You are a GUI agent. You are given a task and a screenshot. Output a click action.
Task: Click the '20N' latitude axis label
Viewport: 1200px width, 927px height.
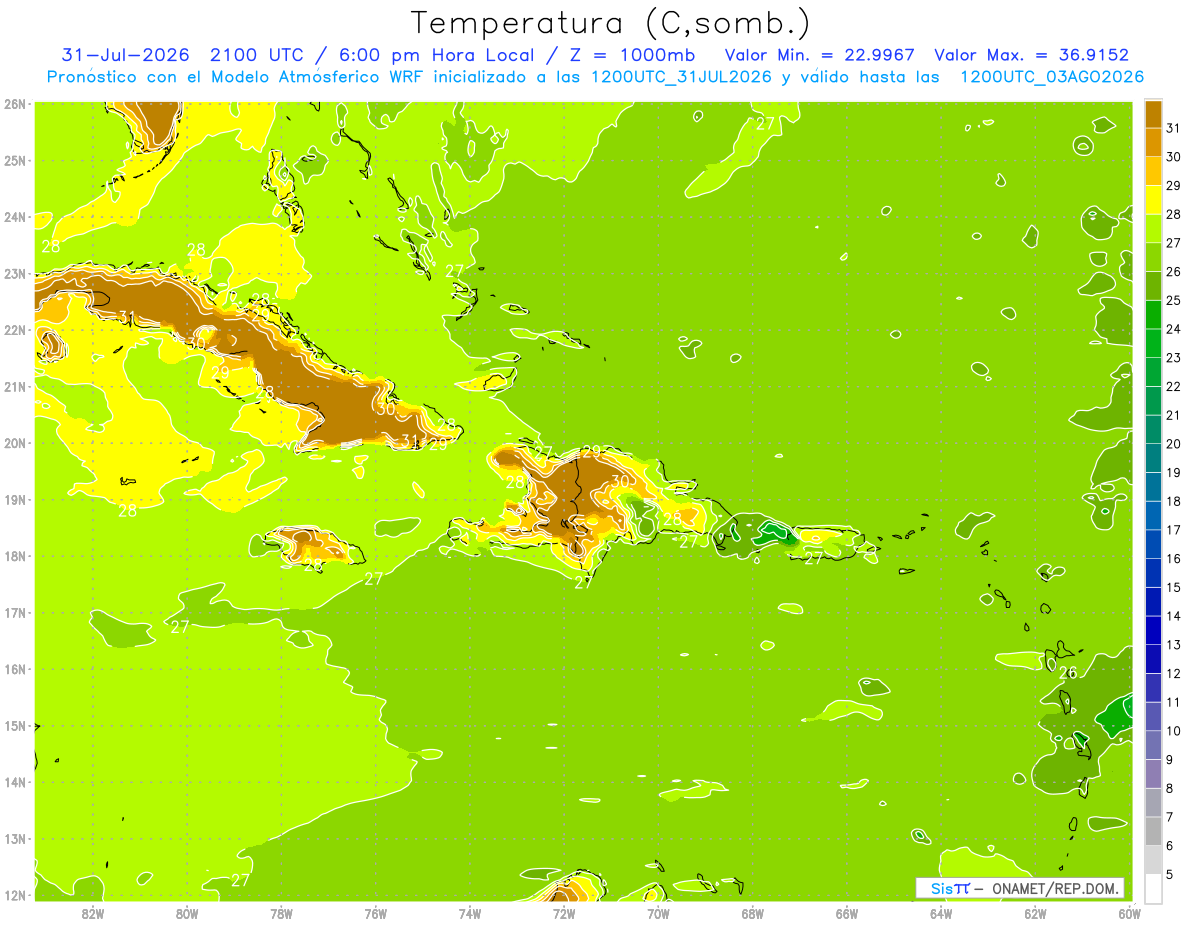(x=15, y=443)
